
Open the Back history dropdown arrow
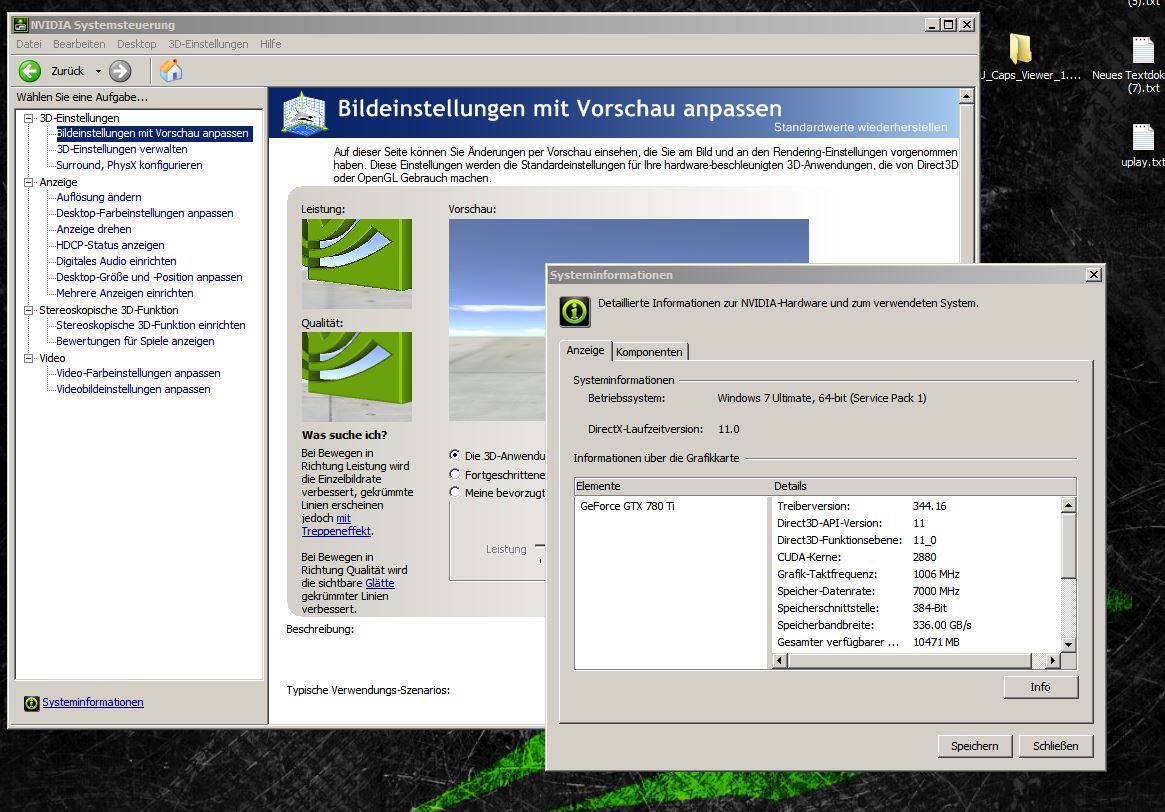tap(97, 71)
